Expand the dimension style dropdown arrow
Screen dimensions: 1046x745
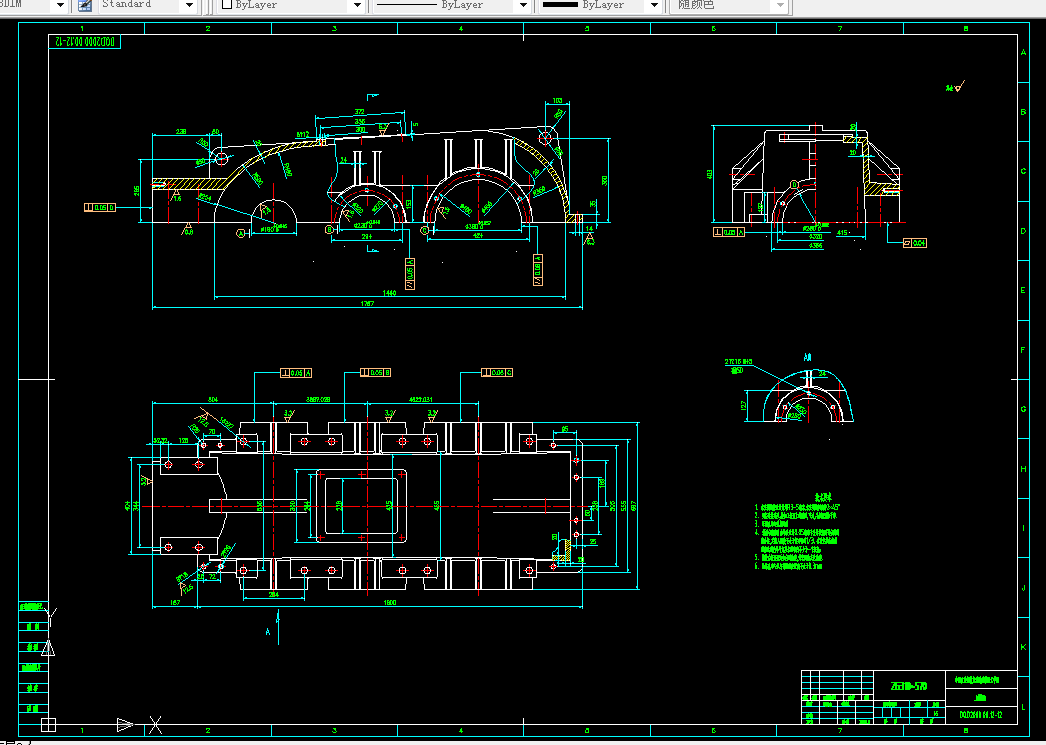click(60, 5)
